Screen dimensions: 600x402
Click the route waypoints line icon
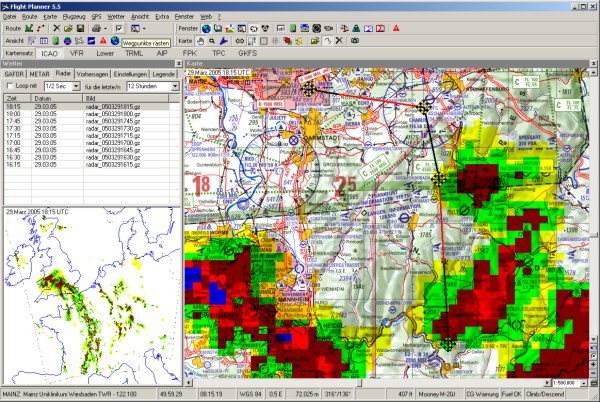tap(41, 28)
